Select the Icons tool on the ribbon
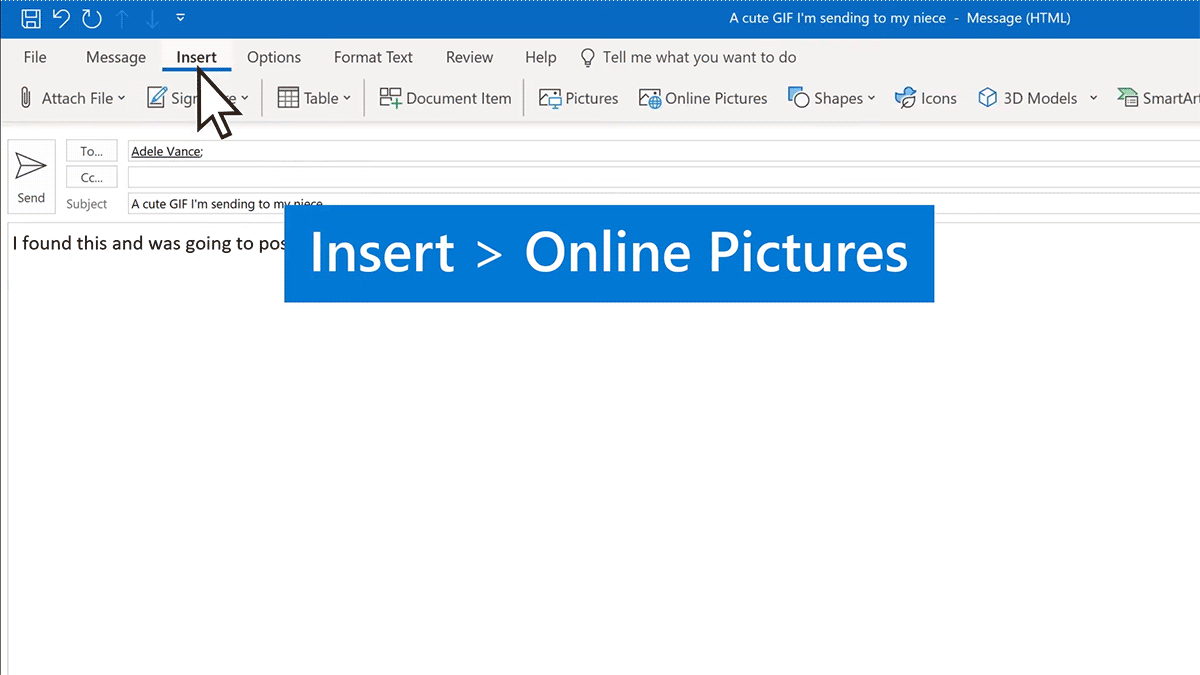This screenshot has height=675, width=1200. pos(925,98)
